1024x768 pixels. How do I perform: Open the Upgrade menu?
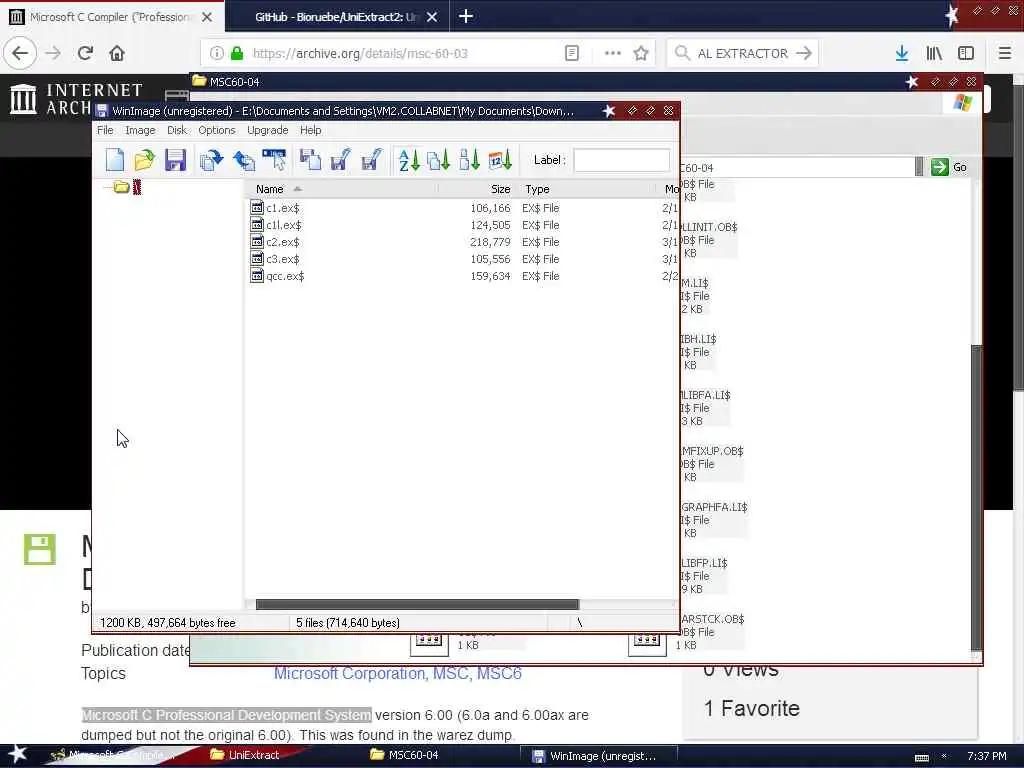tap(268, 130)
